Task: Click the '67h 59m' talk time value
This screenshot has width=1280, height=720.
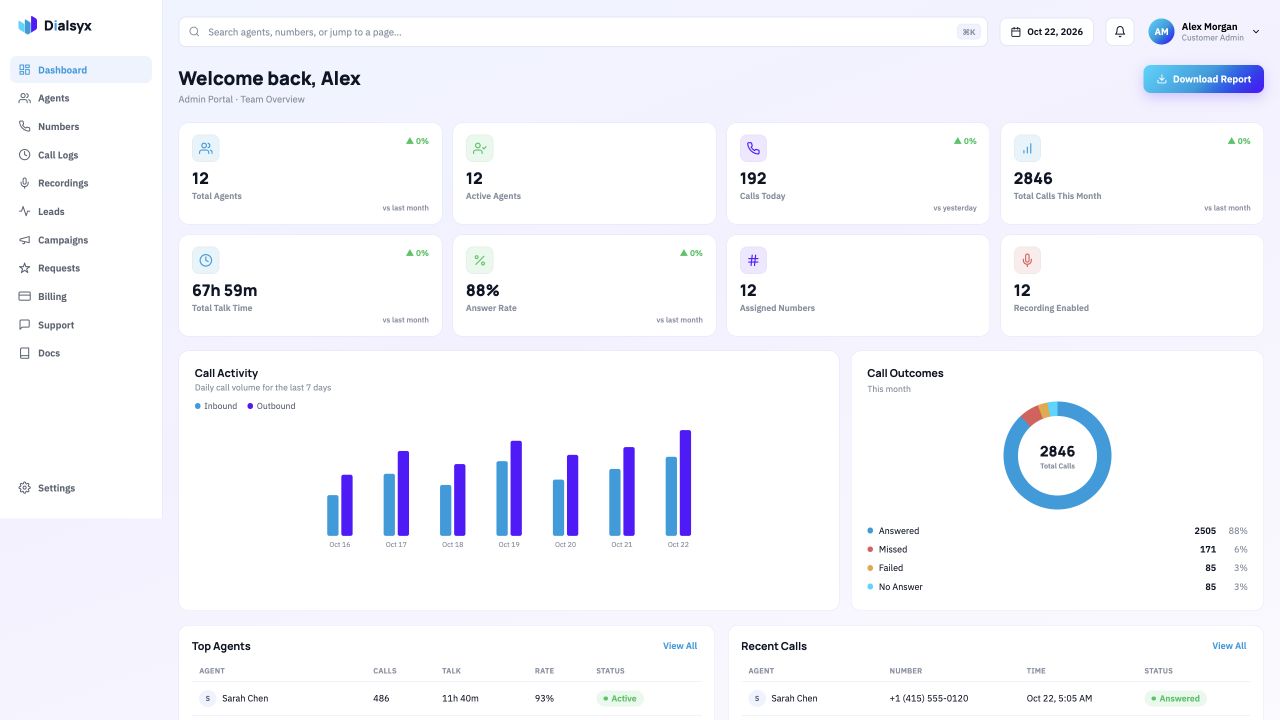Action: click(x=224, y=290)
